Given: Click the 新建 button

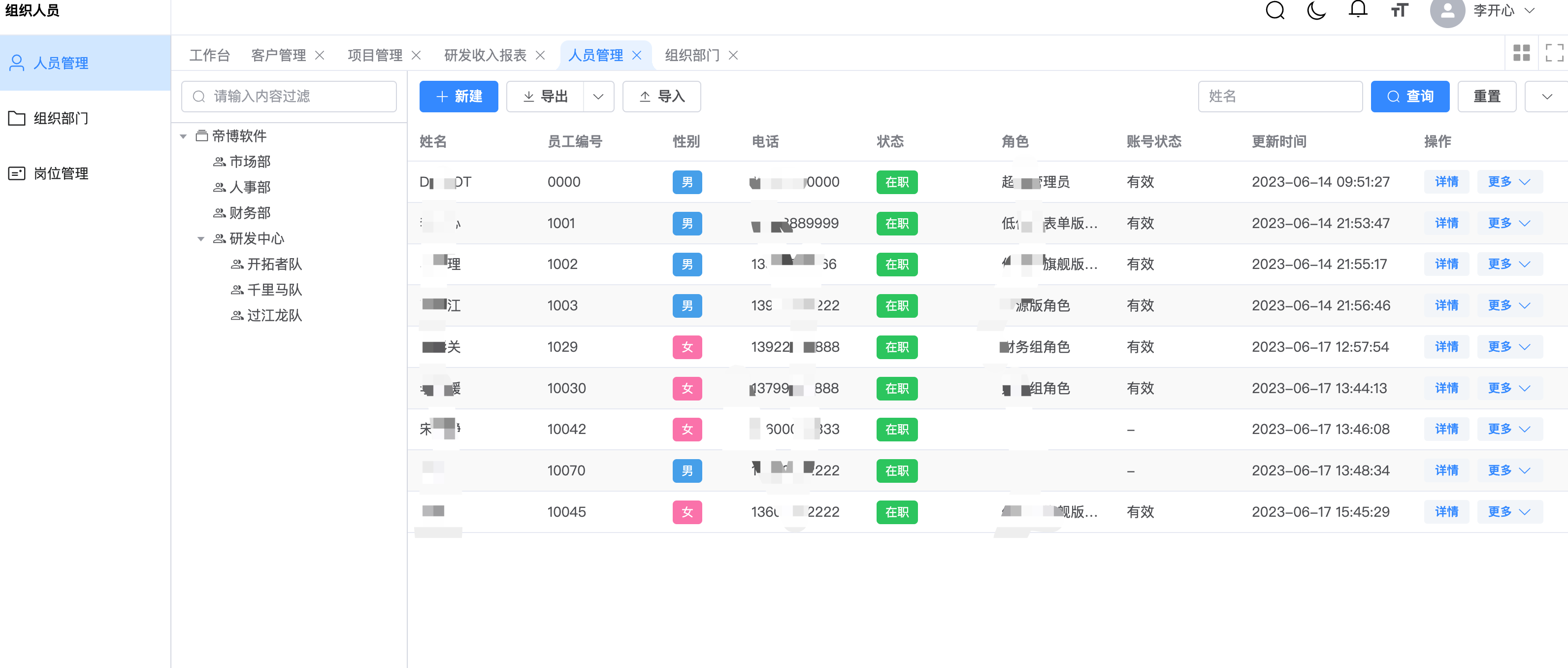Looking at the screenshot, I should (x=458, y=96).
